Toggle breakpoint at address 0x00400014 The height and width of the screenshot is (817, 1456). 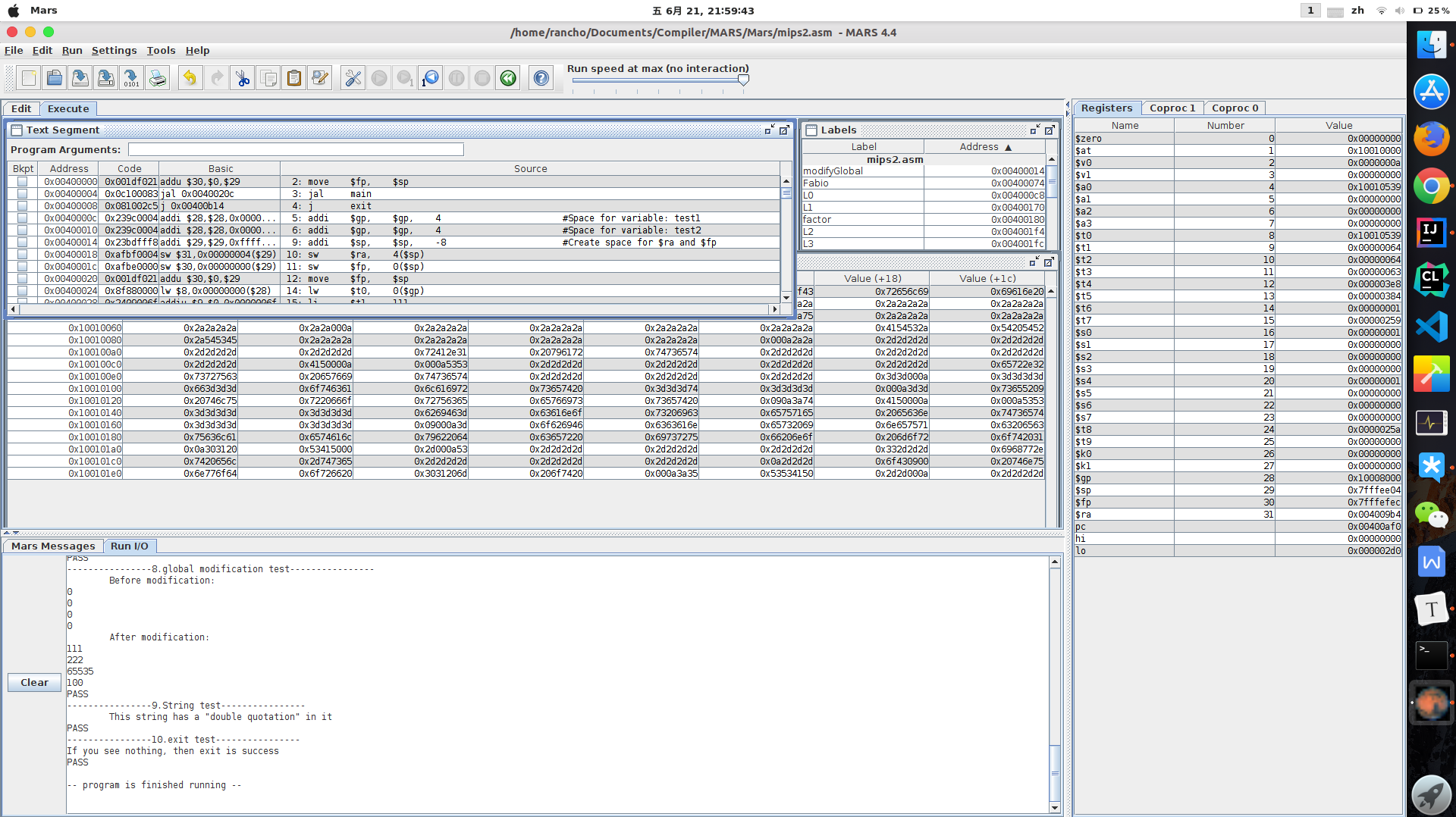pyautogui.click(x=23, y=243)
